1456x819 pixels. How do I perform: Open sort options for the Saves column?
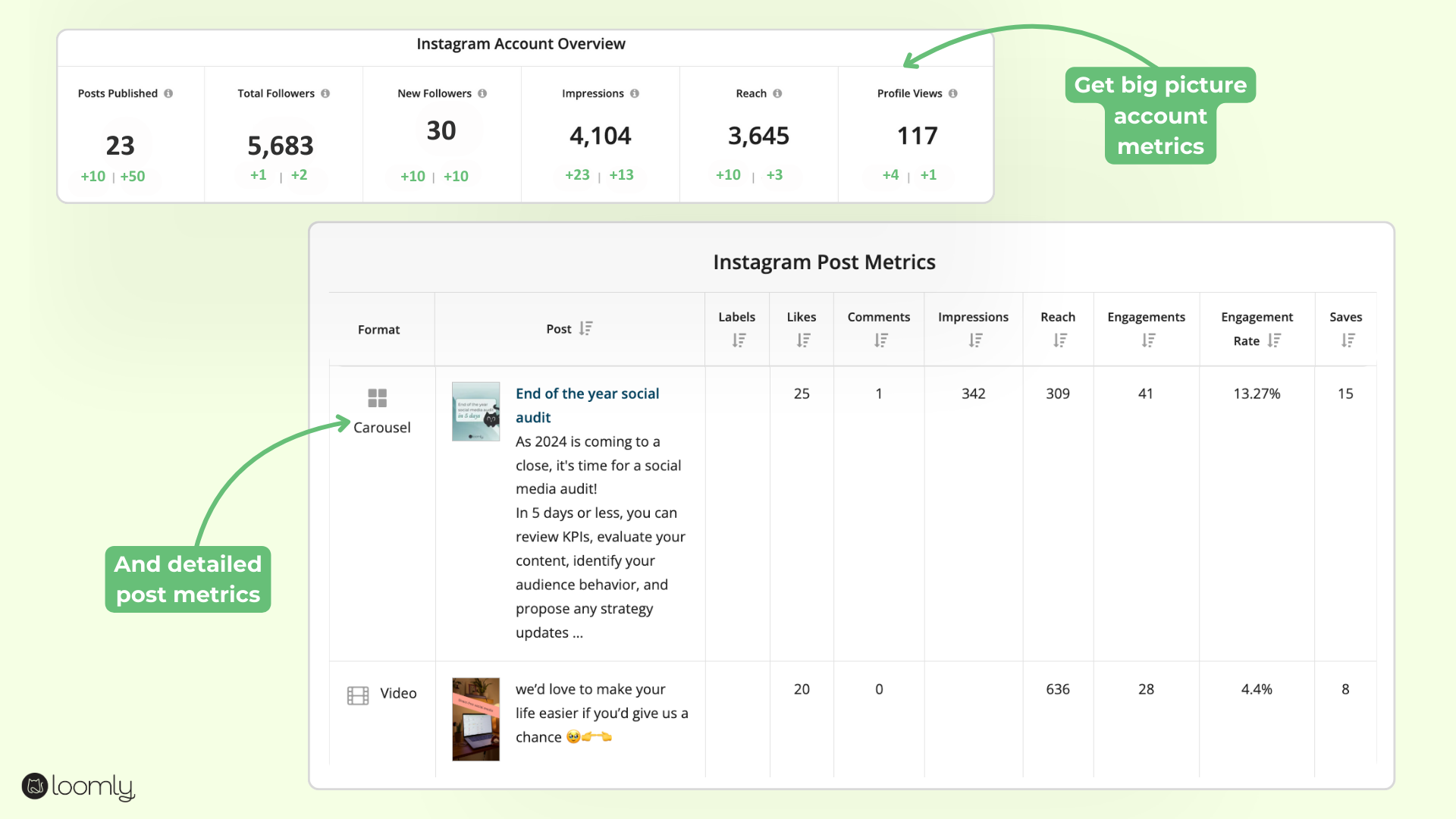[1348, 340]
